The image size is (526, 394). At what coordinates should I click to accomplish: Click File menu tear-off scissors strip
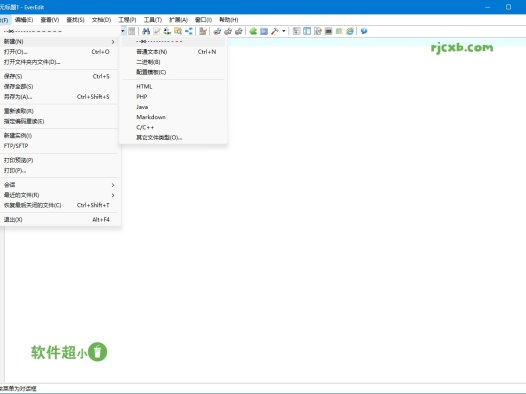pyautogui.click(x=60, y=31)
